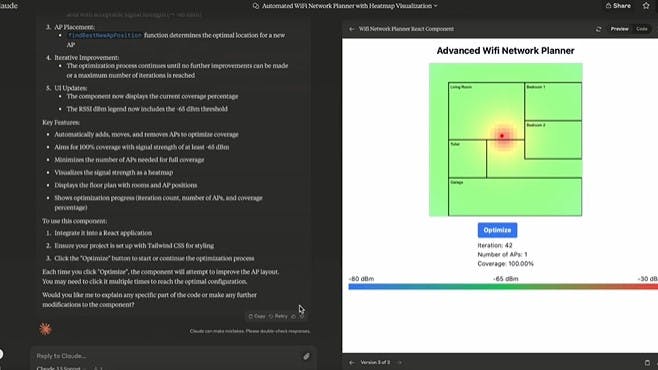
Task: Click the RSSI dBm gradient legend bar
Action: tap(503, 287)
